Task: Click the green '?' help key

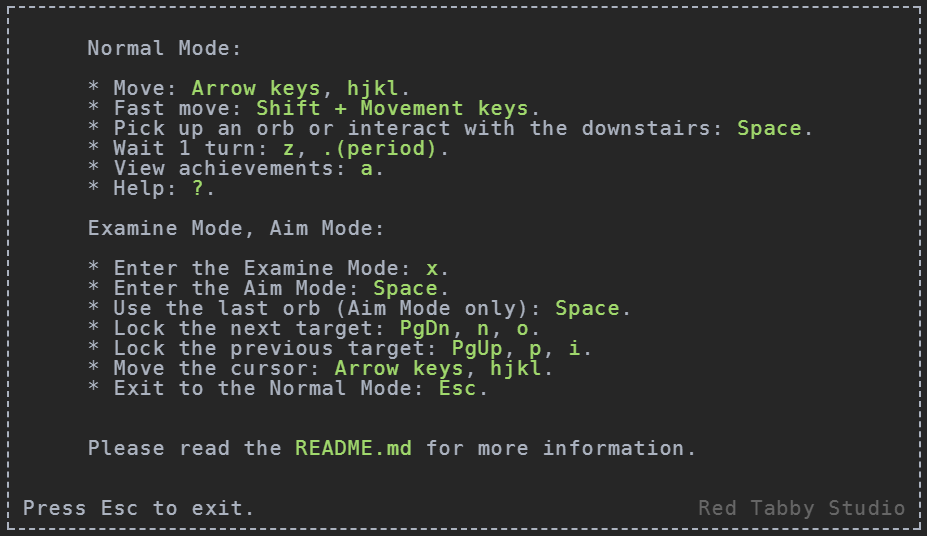Action: pyautogui.click(x=197, y=189)
